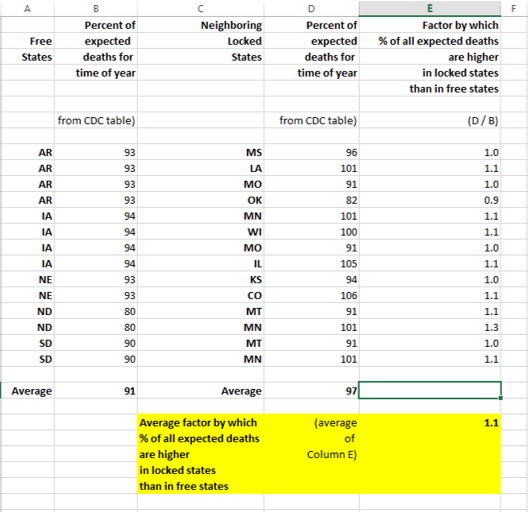The image size is (528, 512).
Task: Select column F header
Action: 514,8
